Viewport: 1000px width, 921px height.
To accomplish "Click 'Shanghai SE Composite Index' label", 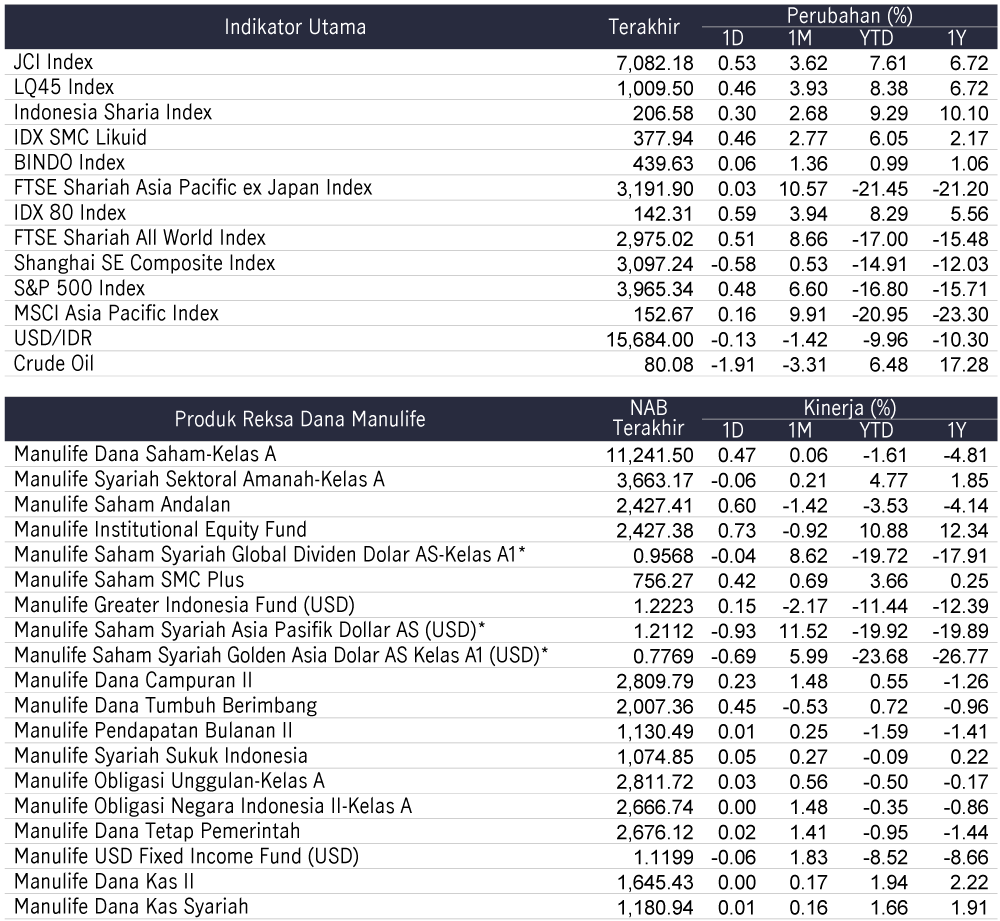I will pyautogui.click(x=145, y=263).
